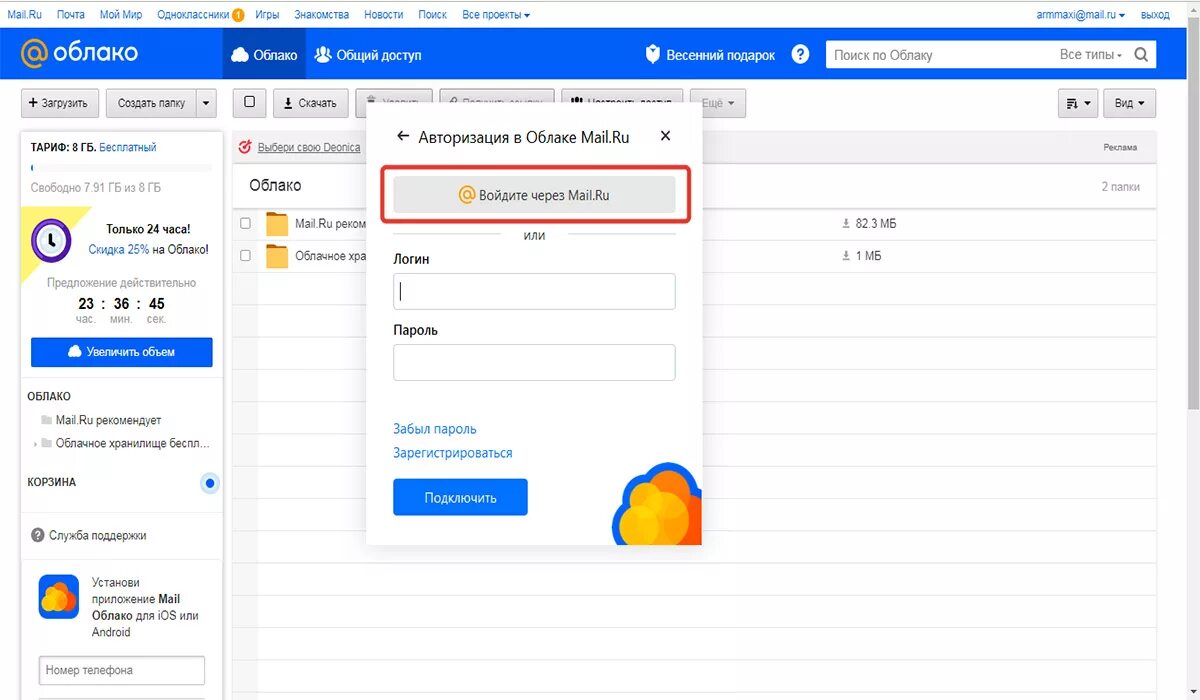
Task: Click the clock promo icon
Action: tap(50, 241)
